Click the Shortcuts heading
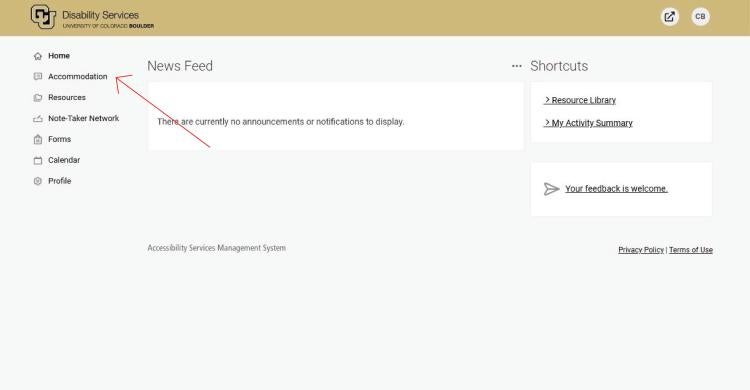The image size is (750, 390). 559,66
